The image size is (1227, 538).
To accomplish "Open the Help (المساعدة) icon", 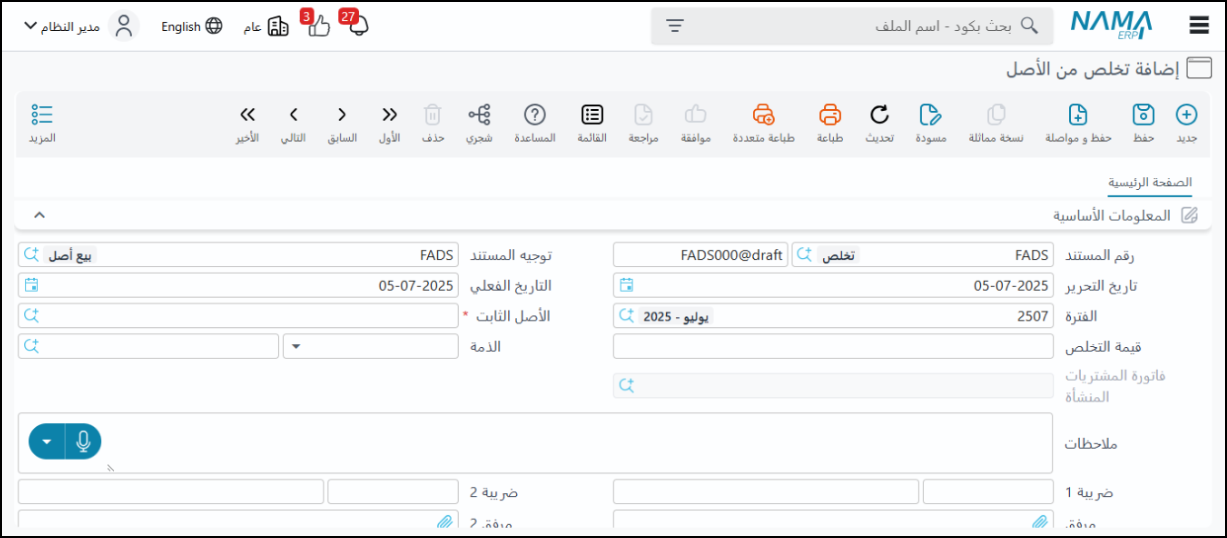I will (535, 115).
